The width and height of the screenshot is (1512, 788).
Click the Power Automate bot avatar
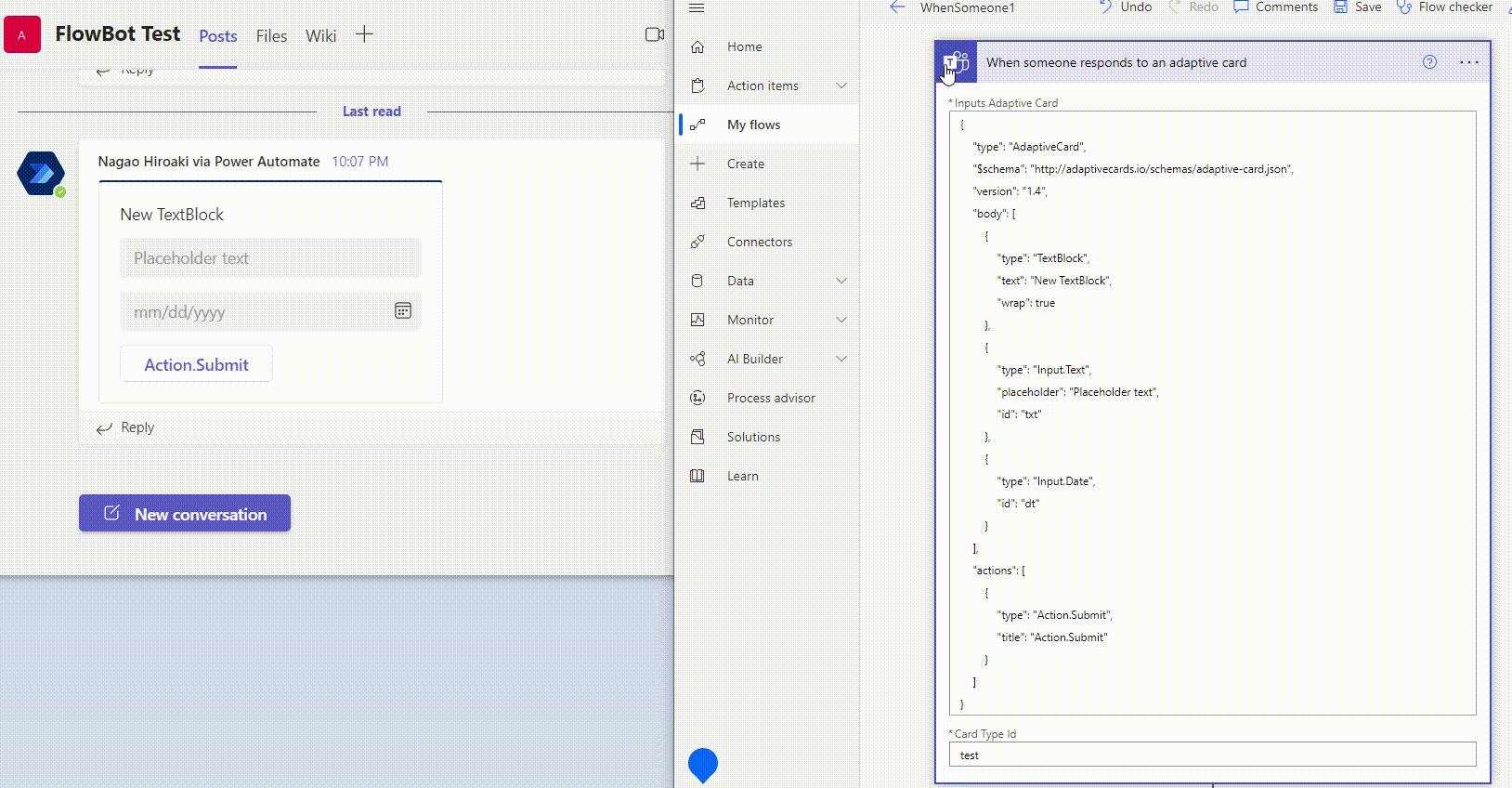41,173
